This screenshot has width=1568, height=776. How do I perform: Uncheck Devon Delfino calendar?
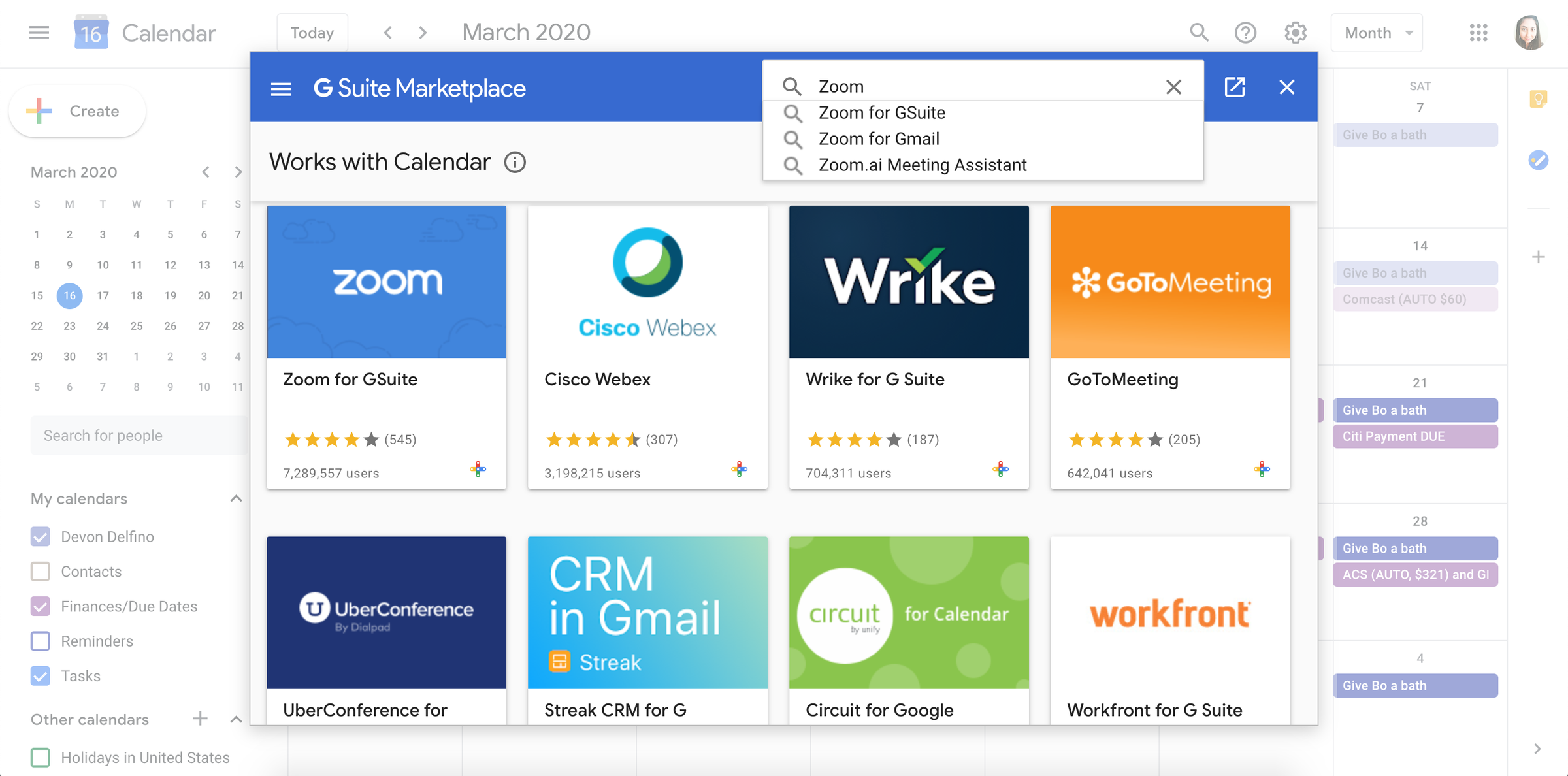point(41,537)
